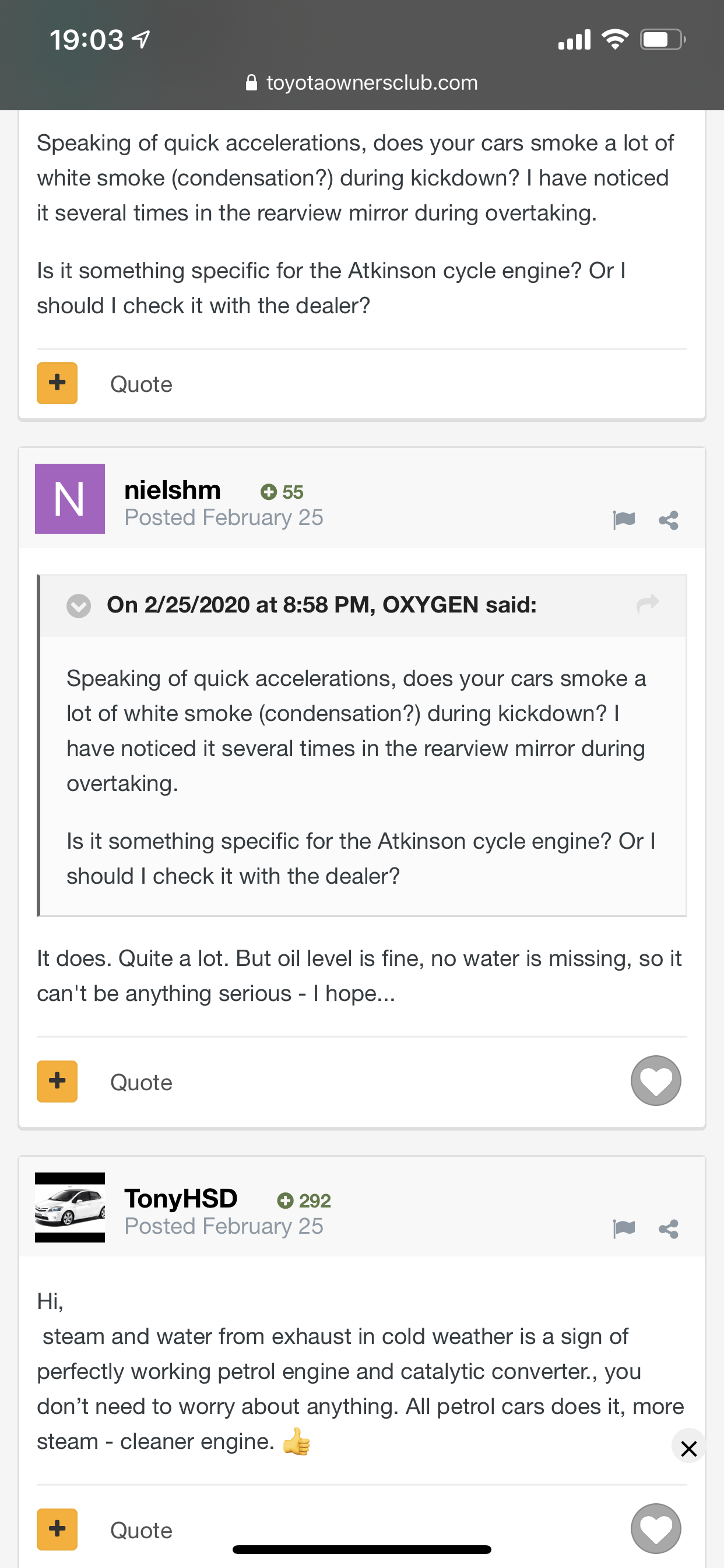This screenshot has width=724, height=1568.
Task: Dismiss the overlay with the X button
Action: [688, 1448]
